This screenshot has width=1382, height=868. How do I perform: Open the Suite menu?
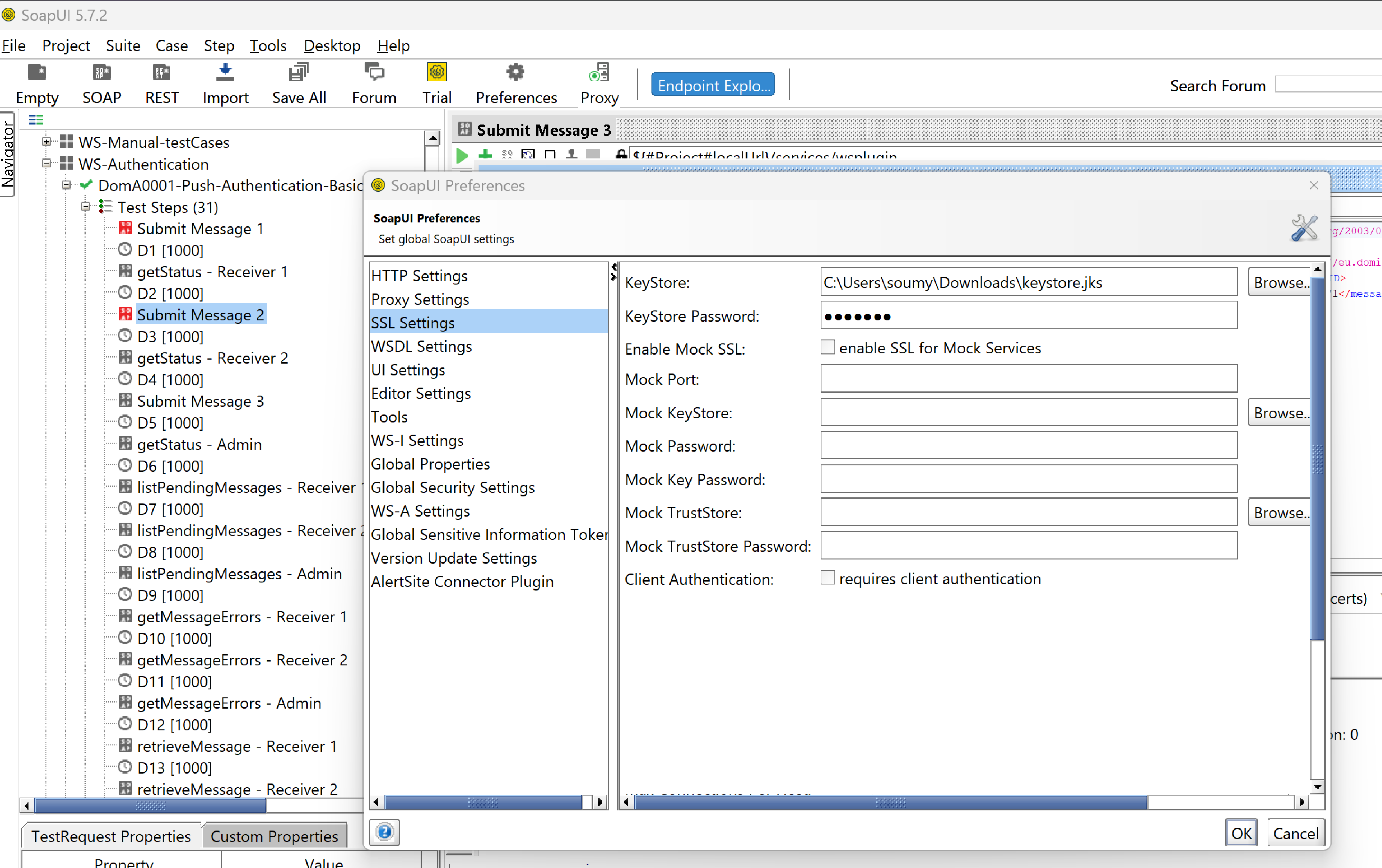tap(123, 45)
